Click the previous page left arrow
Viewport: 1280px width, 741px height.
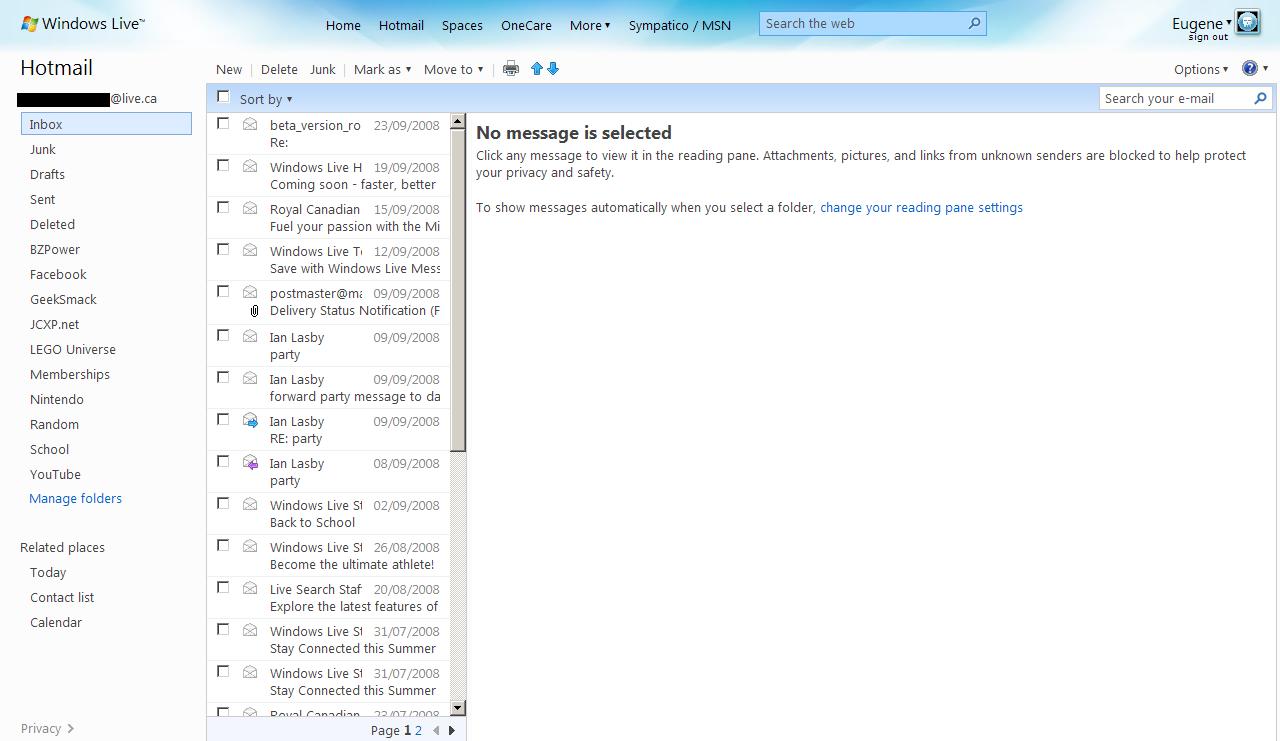click(x=436, y=731)
